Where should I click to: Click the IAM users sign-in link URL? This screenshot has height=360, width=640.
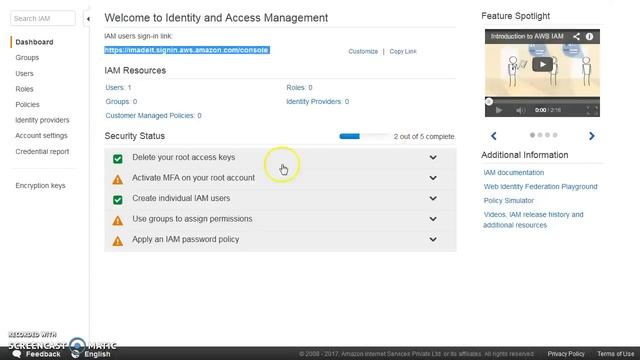(x=187, y=50)
